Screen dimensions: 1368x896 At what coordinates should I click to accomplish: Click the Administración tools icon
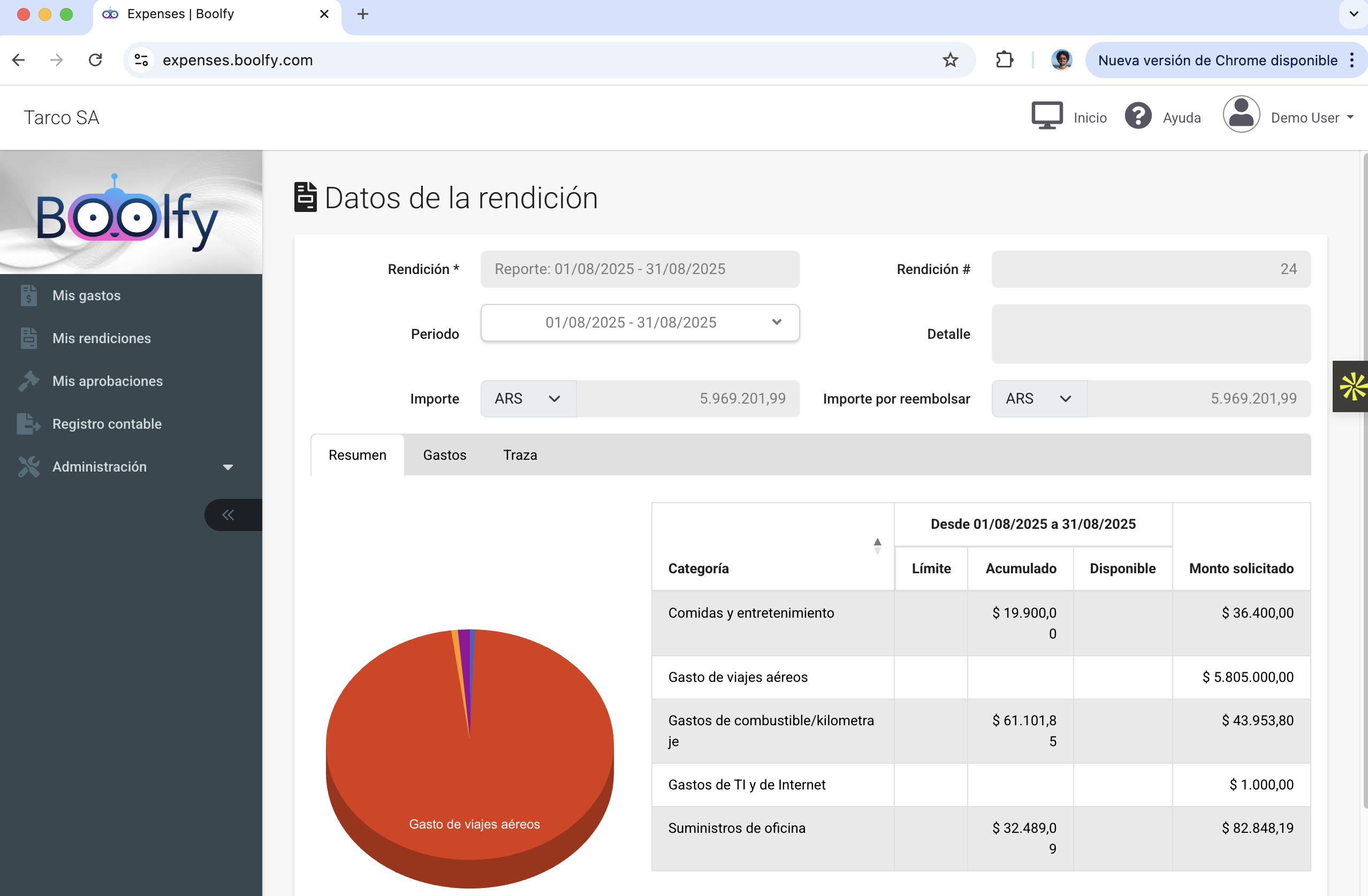tap(28, 467)
